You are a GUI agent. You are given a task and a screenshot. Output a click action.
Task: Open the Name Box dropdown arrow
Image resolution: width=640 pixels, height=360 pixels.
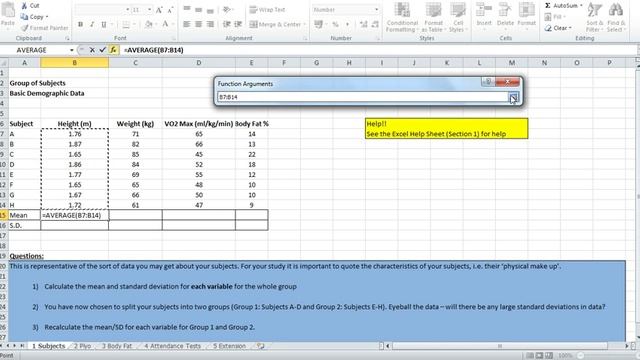[71, 50]
